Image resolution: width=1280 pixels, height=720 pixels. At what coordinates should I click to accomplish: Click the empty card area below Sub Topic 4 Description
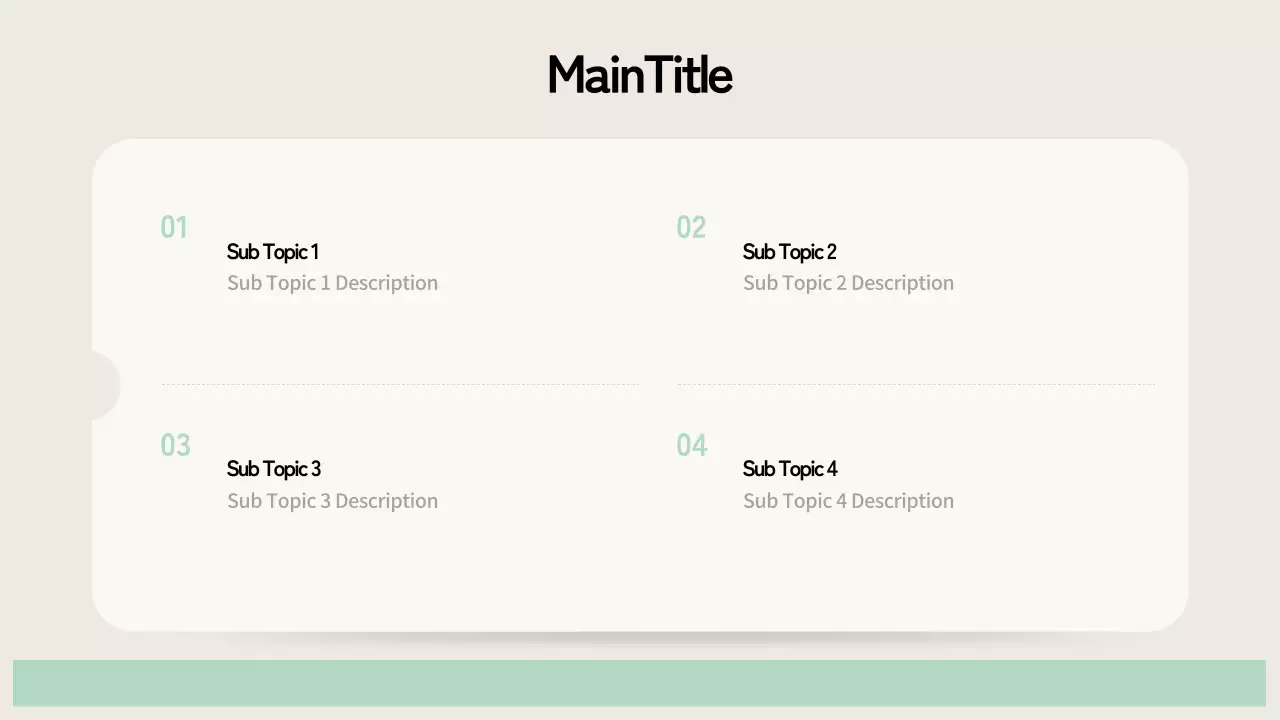[848, 570]
